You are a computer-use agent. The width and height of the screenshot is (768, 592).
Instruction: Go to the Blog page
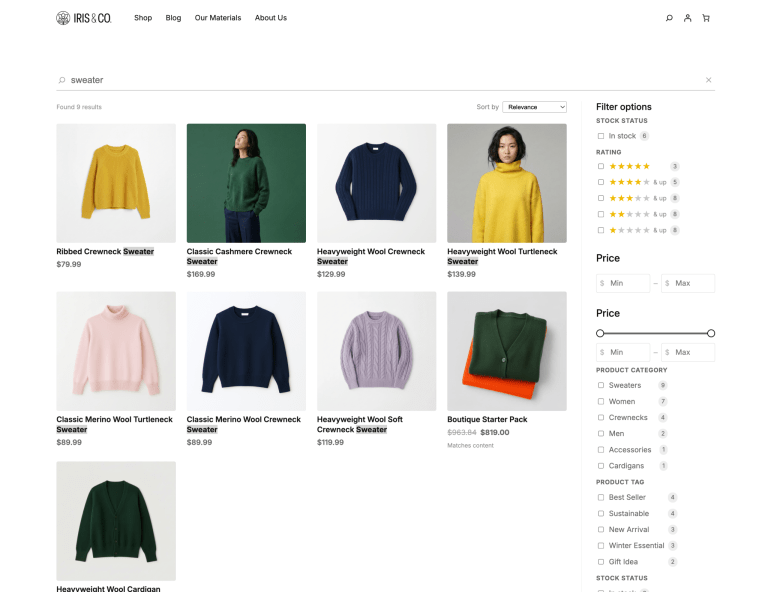tap(173, 18)
